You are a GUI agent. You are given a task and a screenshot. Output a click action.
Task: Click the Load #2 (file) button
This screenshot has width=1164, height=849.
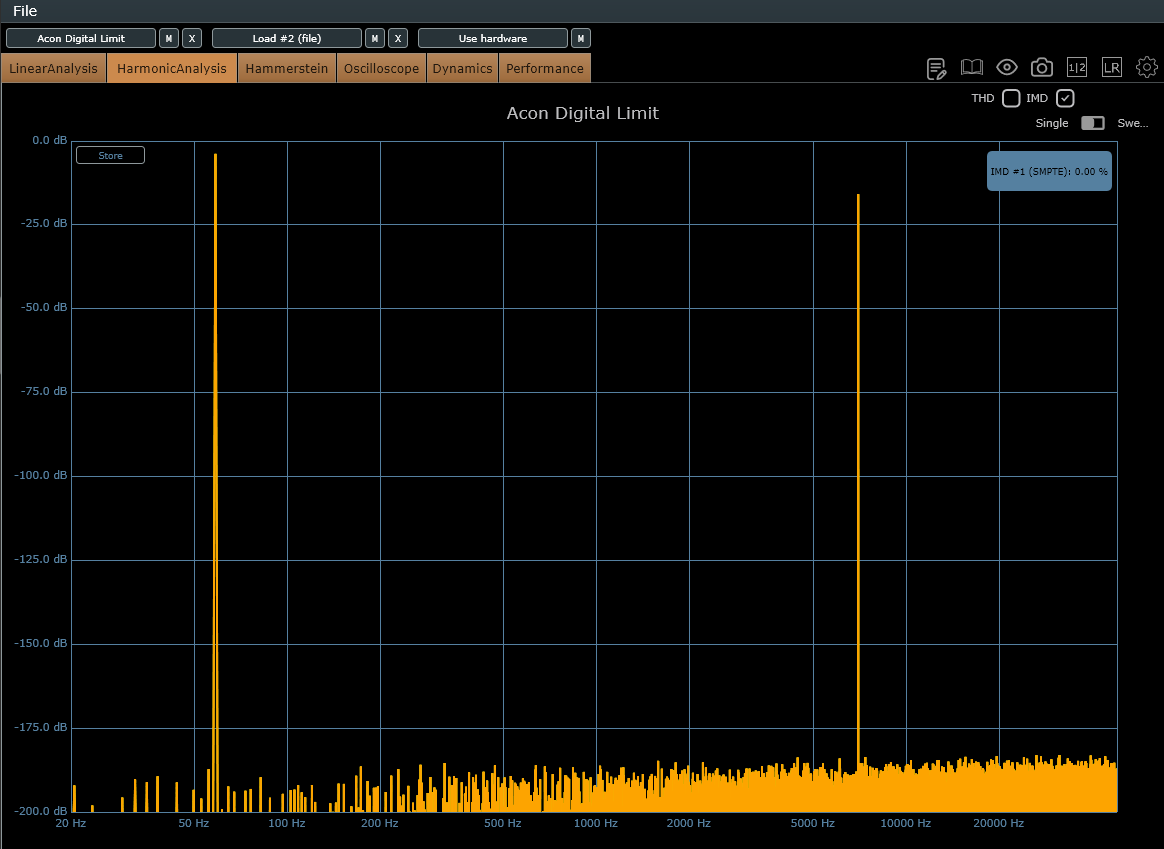tap(287, 39)
